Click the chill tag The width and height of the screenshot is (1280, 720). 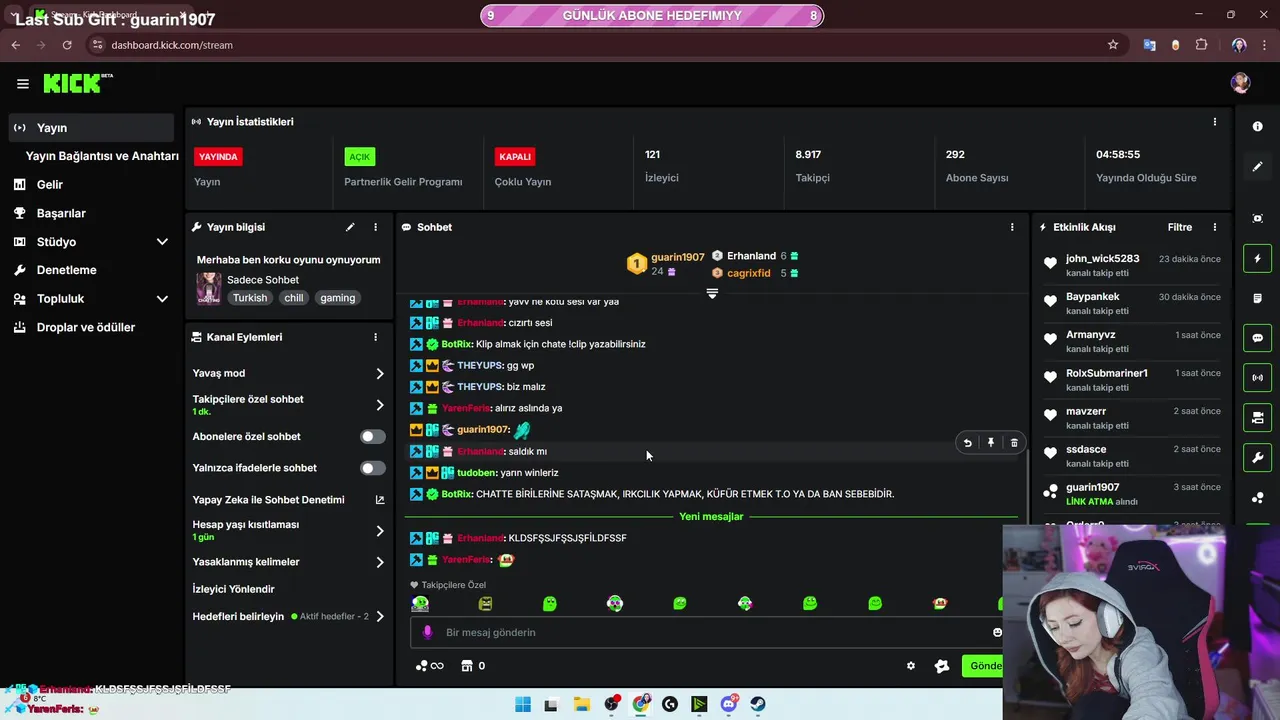tap(294, 298)
